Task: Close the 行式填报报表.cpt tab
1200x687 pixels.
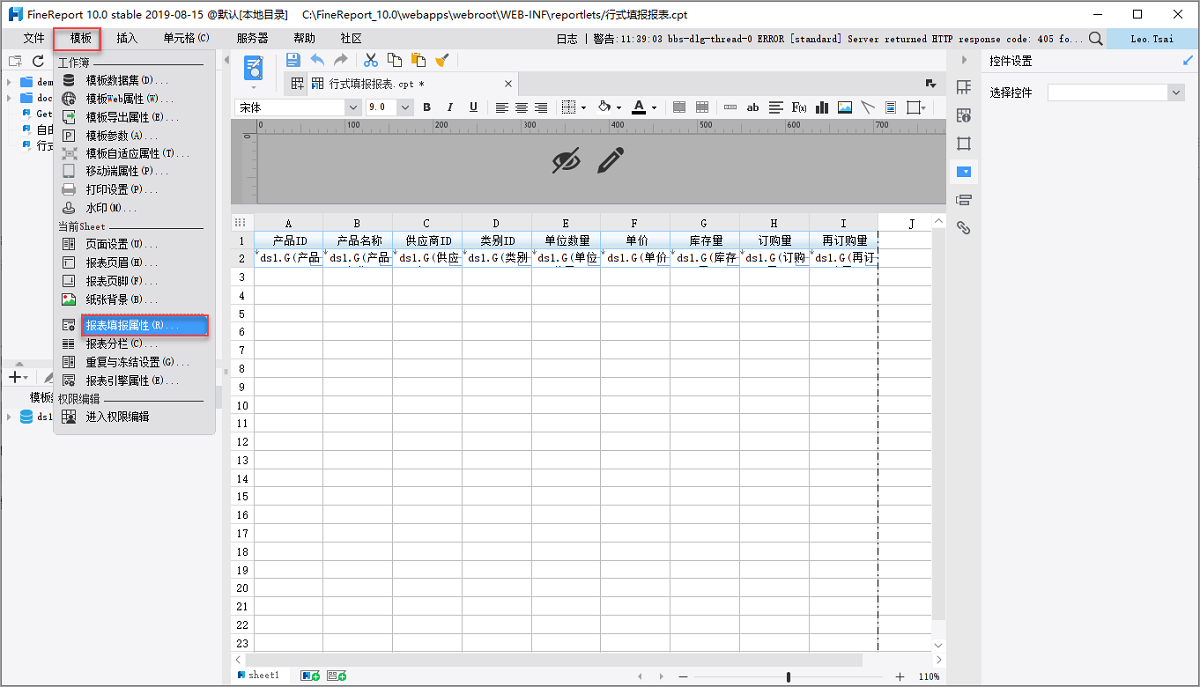Action: pyautogui.click(x=508, y=84)
